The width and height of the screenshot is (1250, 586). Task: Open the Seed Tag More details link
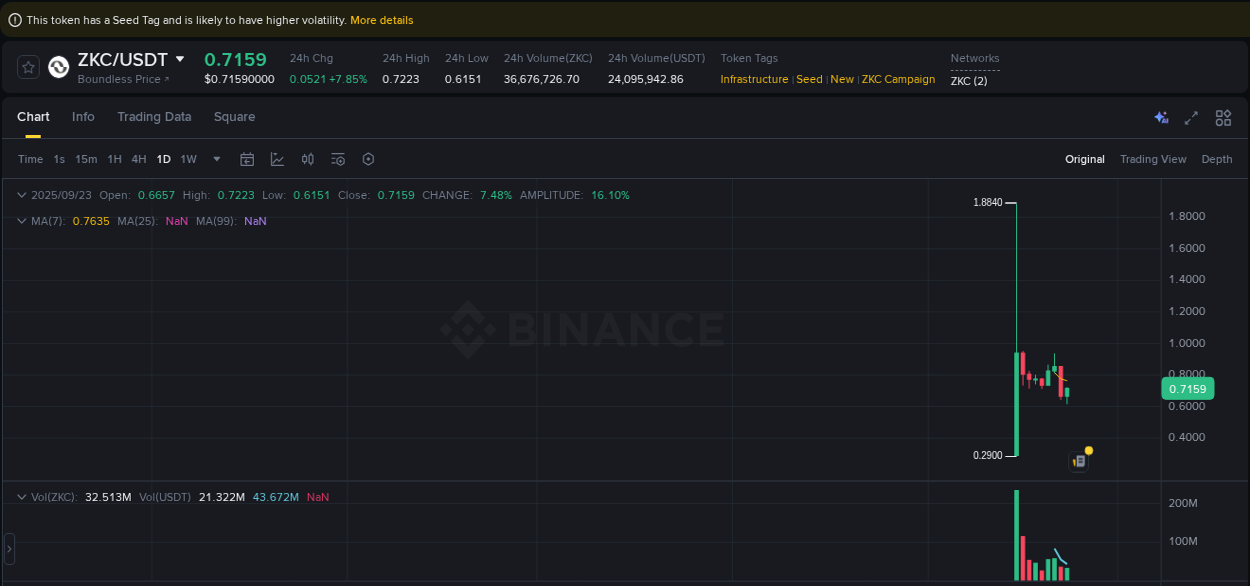coord(381,19)
